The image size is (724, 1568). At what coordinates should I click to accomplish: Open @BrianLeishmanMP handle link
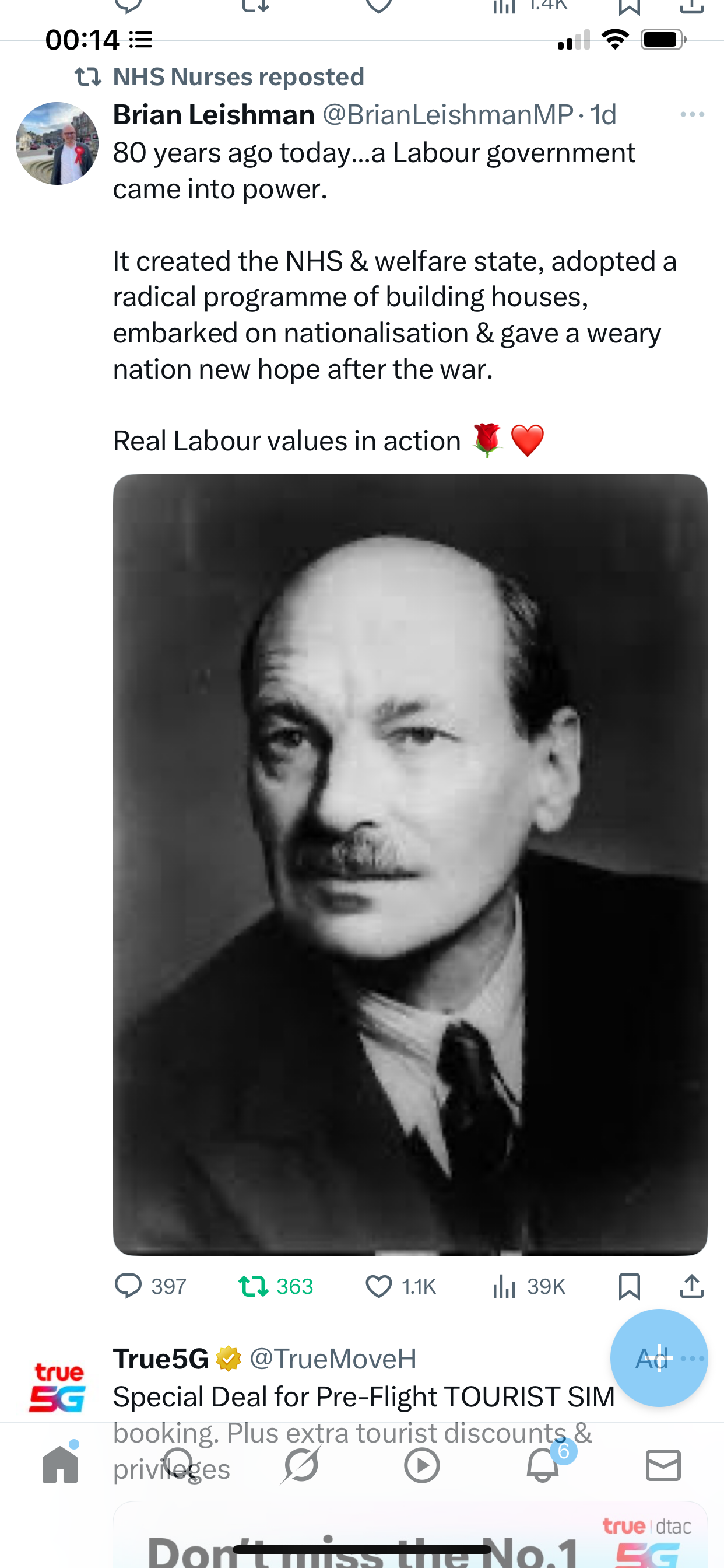tap(448, 114)
